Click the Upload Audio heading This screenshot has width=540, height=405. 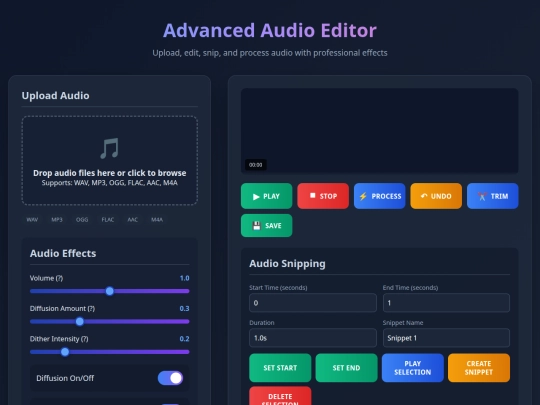(x=55, y=95)
